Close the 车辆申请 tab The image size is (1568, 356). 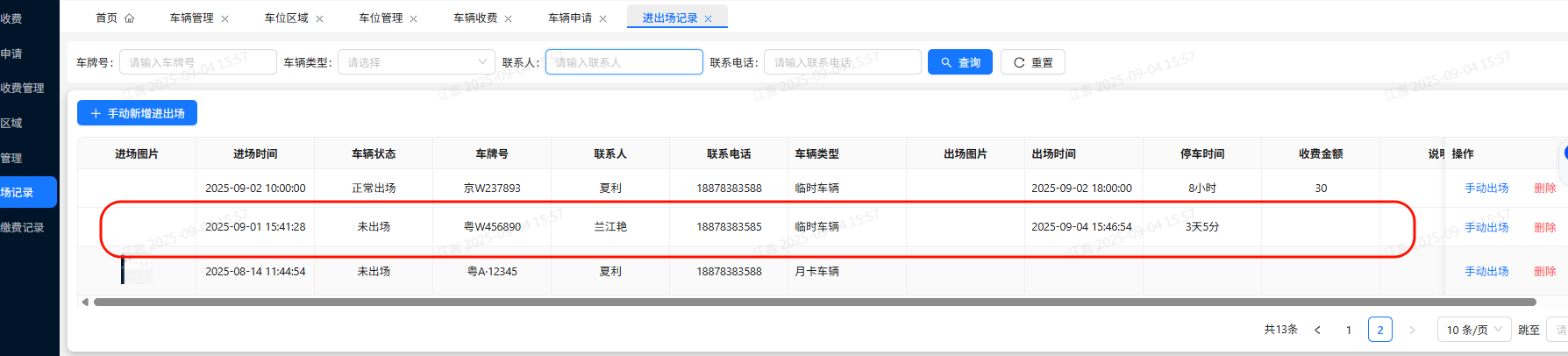click(x=602, y=18)
